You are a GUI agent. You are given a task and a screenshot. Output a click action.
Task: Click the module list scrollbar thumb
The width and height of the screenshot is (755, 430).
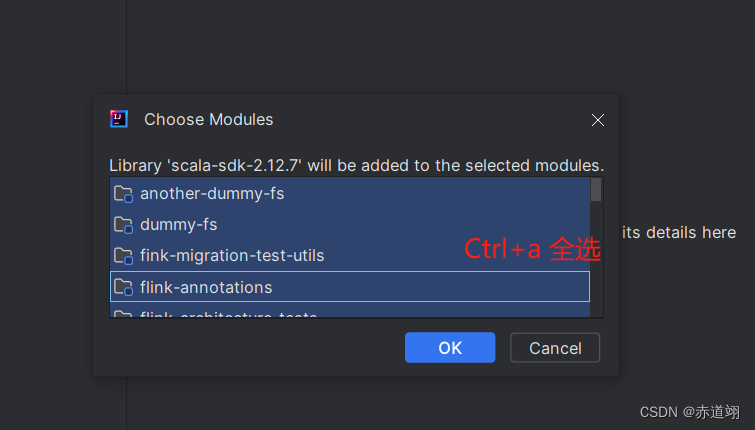596,189
